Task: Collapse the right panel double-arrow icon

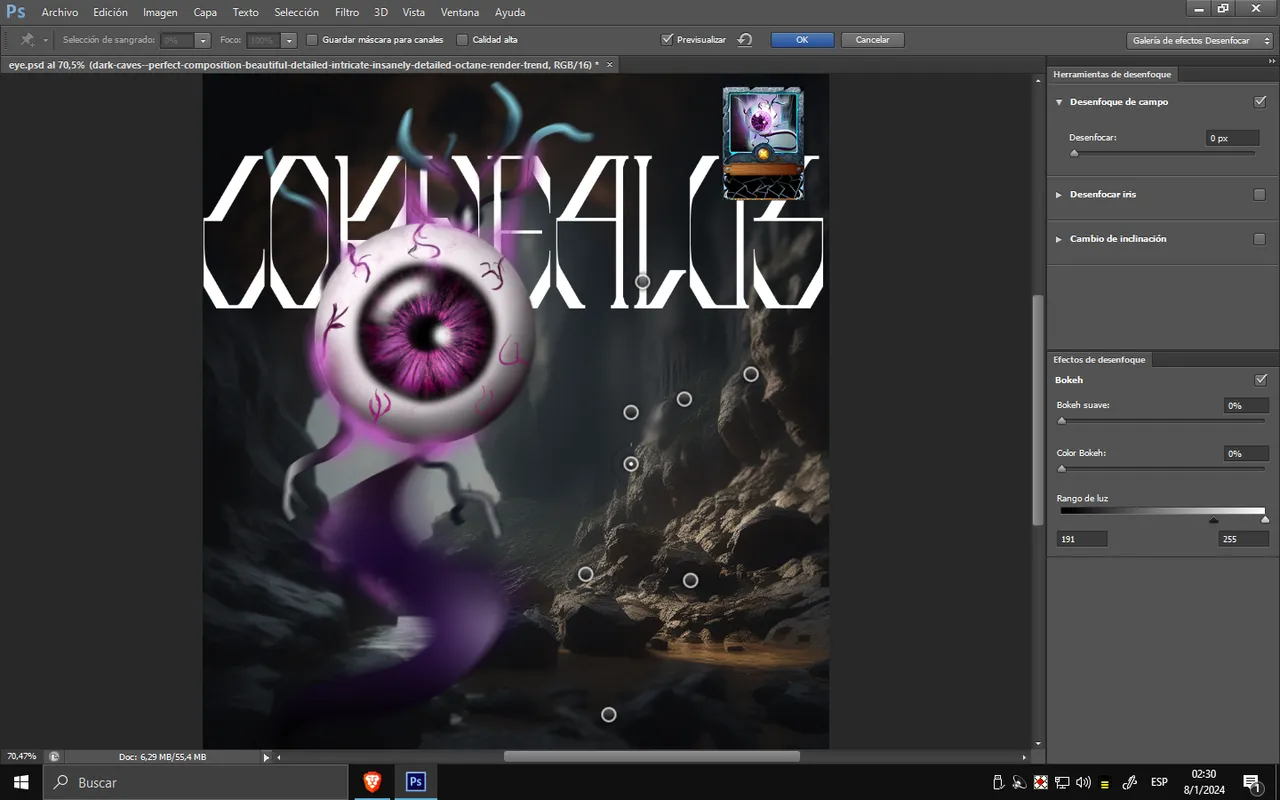Action: point(1272,61)
